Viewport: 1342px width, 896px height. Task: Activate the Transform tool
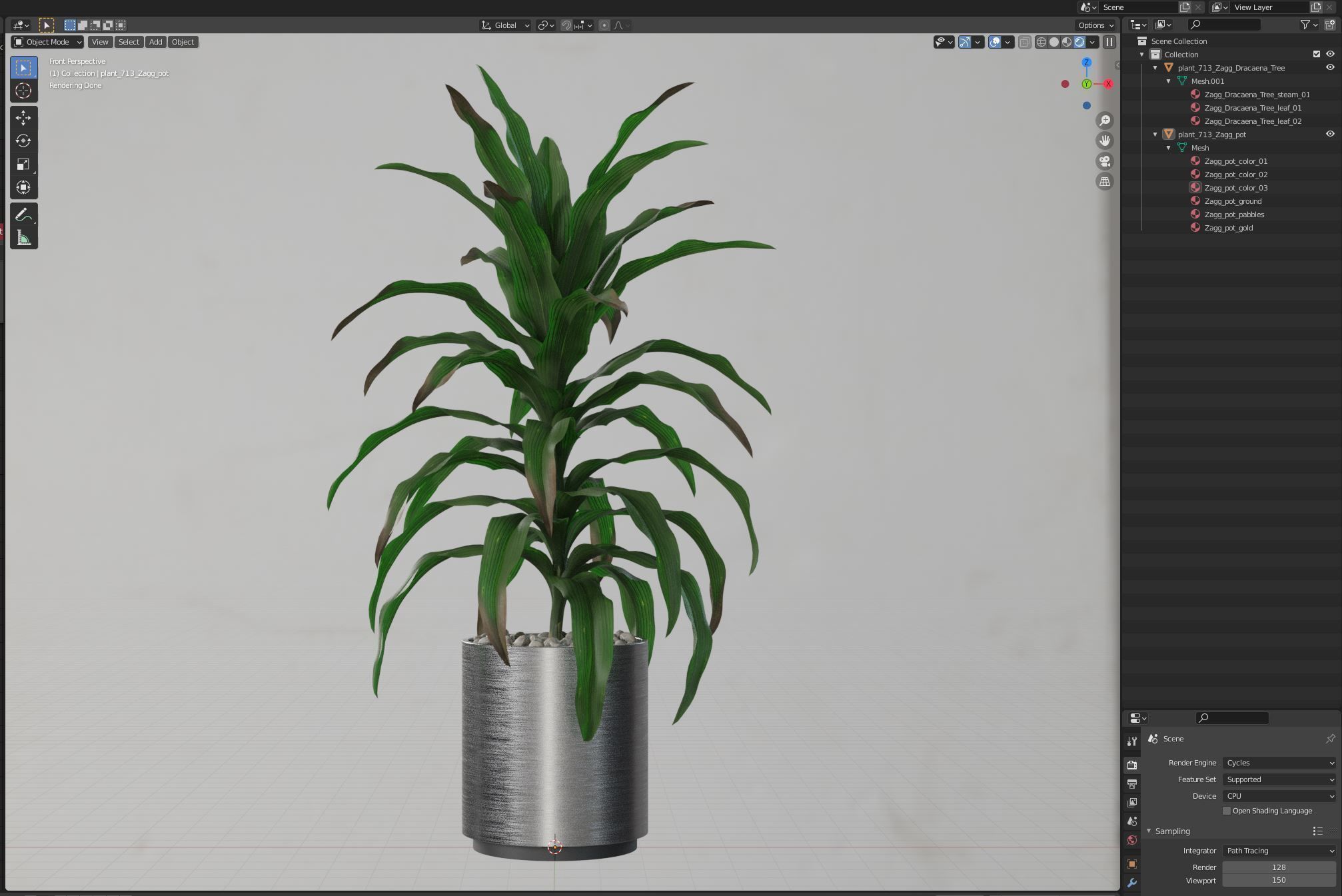[23, 187]
